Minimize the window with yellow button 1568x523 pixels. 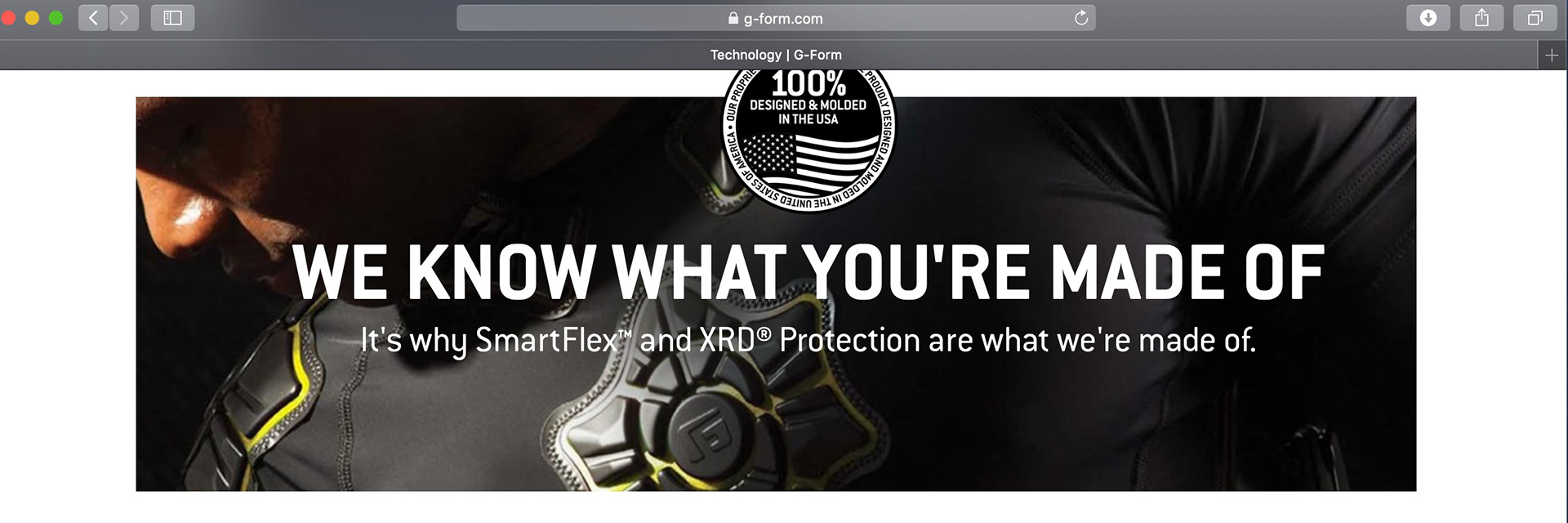32,18
